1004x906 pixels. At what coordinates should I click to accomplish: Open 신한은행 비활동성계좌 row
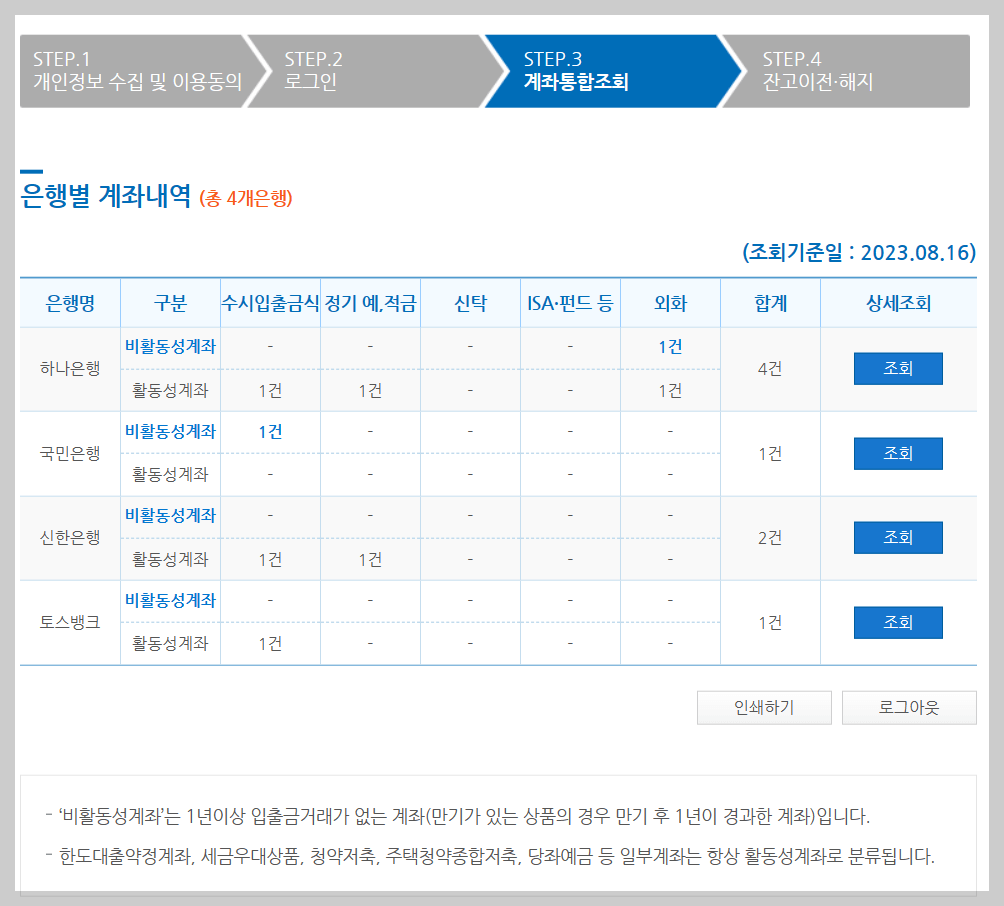pyautogui.click(x=171, y=516)
